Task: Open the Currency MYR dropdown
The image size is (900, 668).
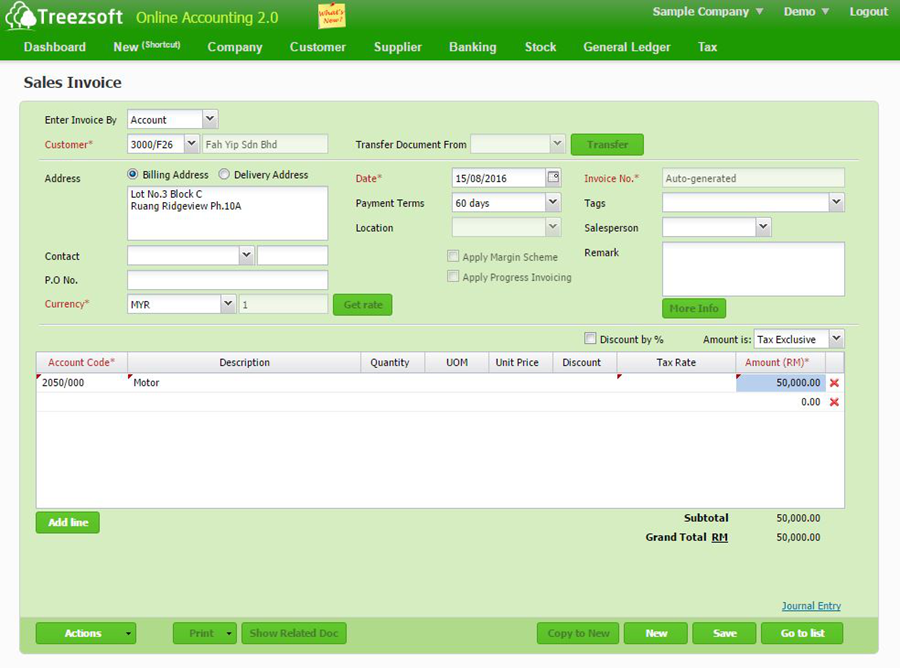Action: point(228,304)
